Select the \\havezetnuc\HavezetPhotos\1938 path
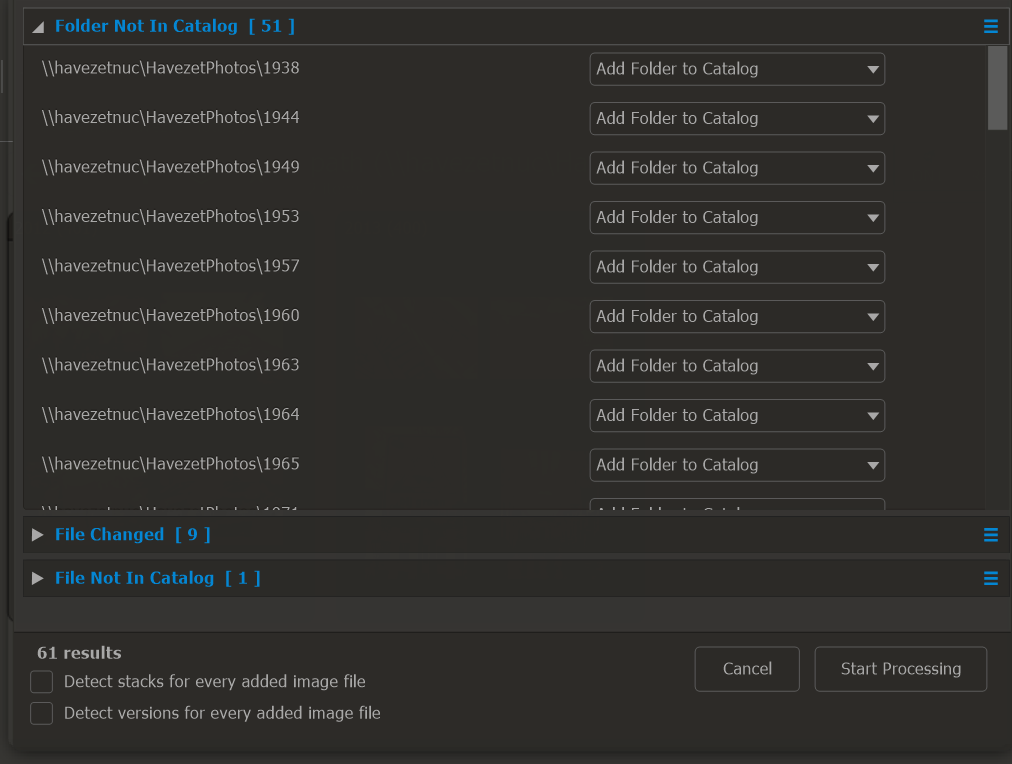Screen dimensions: 1012x764 [x=170, y=68]
